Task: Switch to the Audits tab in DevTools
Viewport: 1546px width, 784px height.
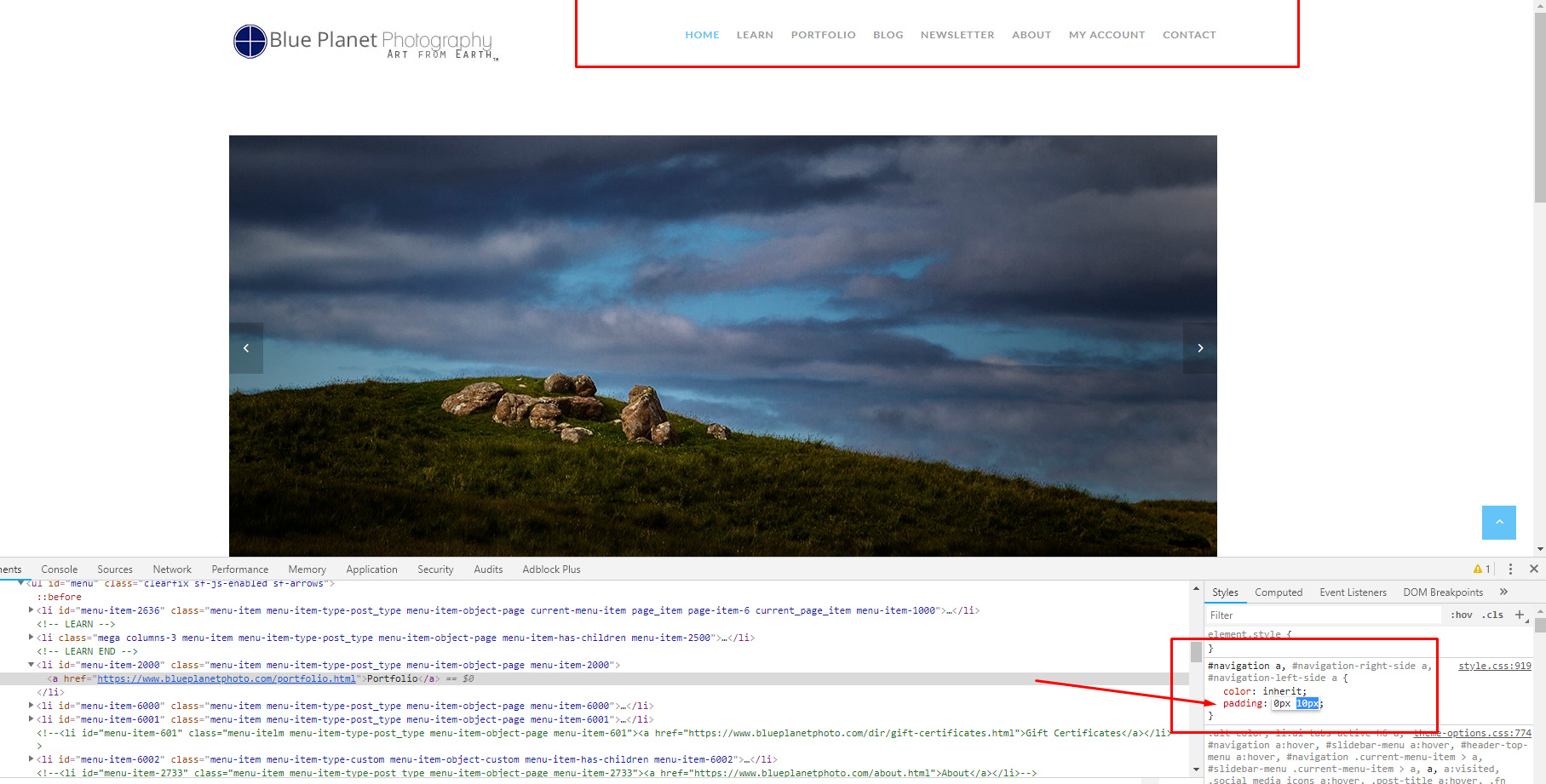Action: pyautogui.click(x=488, y=569)
